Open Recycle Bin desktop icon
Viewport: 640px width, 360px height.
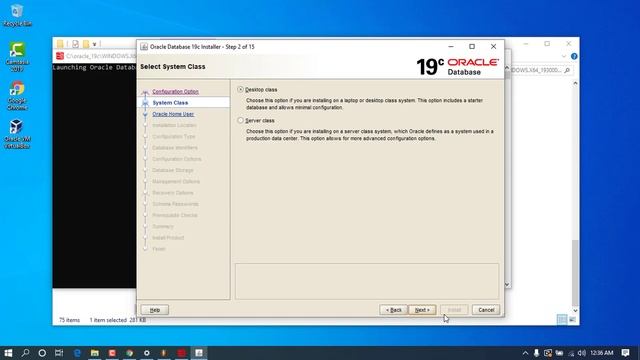[17, 16]
